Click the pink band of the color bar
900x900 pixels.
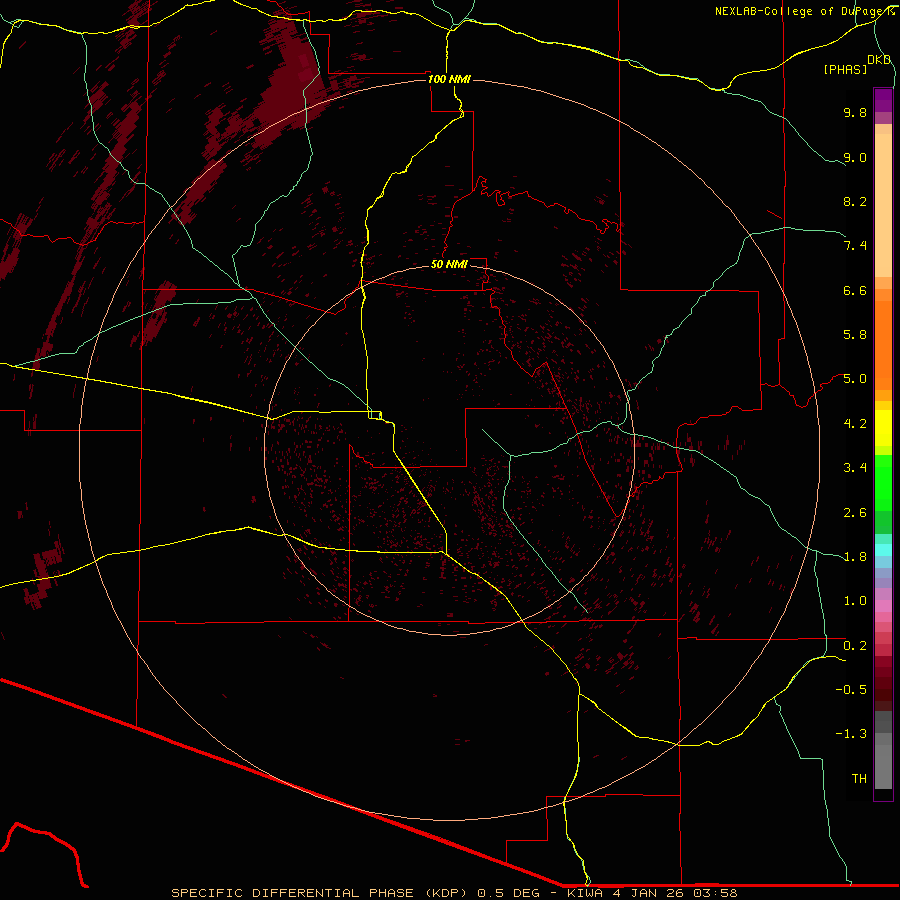pyautogui.click(x=883, y=606)
